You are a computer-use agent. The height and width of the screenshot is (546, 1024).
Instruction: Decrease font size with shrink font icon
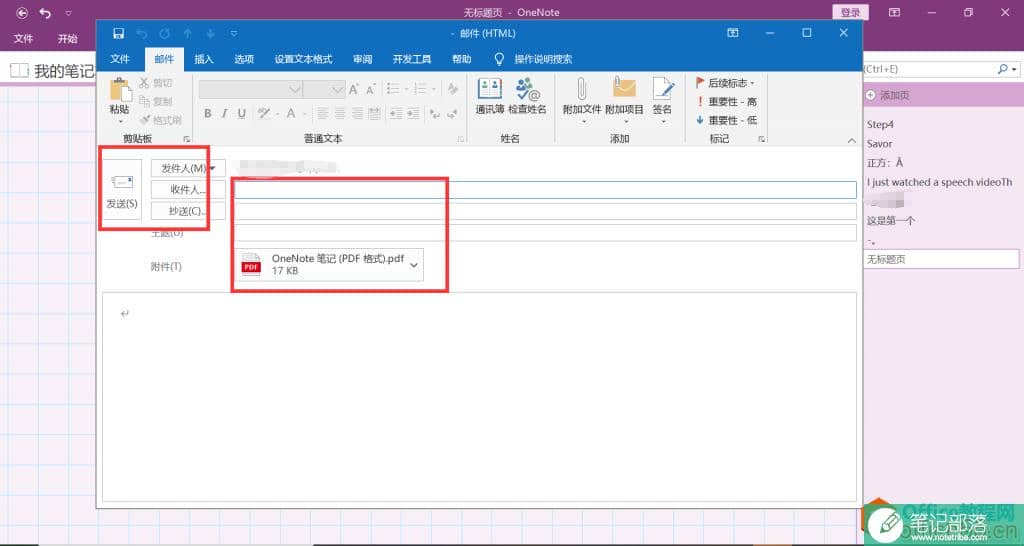coord(370,89)
